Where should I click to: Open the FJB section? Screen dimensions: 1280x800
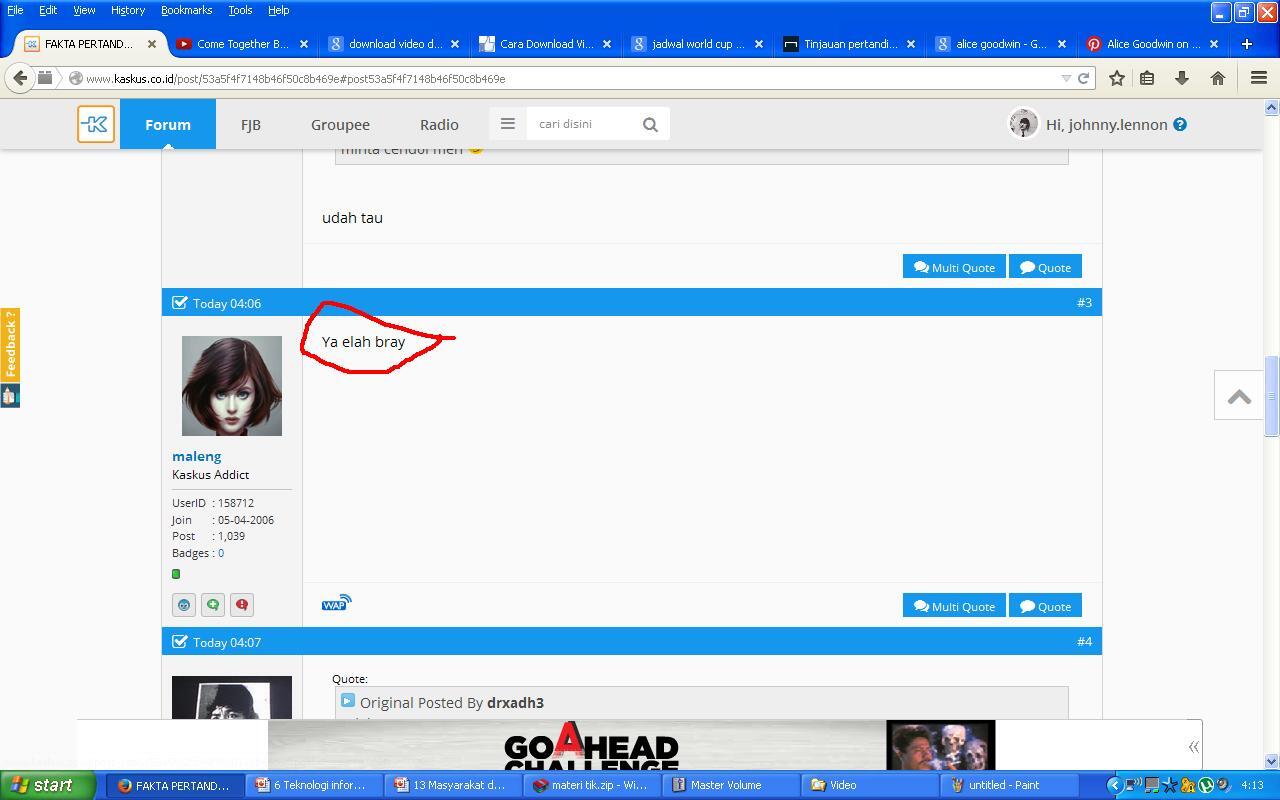(250, 124)
